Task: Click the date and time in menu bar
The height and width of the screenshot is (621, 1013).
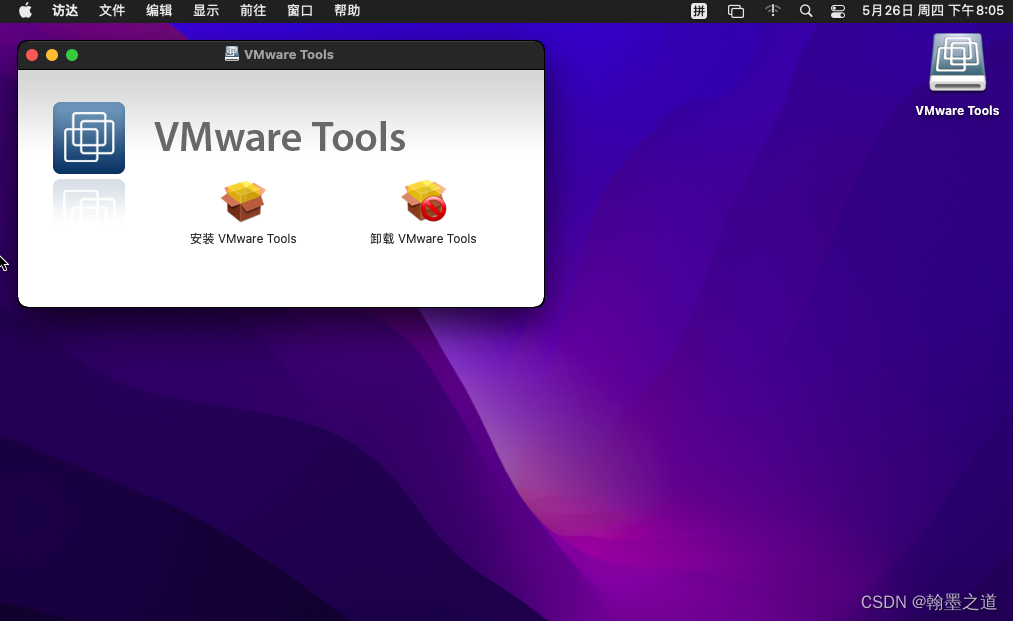Action: click(933, 10)
